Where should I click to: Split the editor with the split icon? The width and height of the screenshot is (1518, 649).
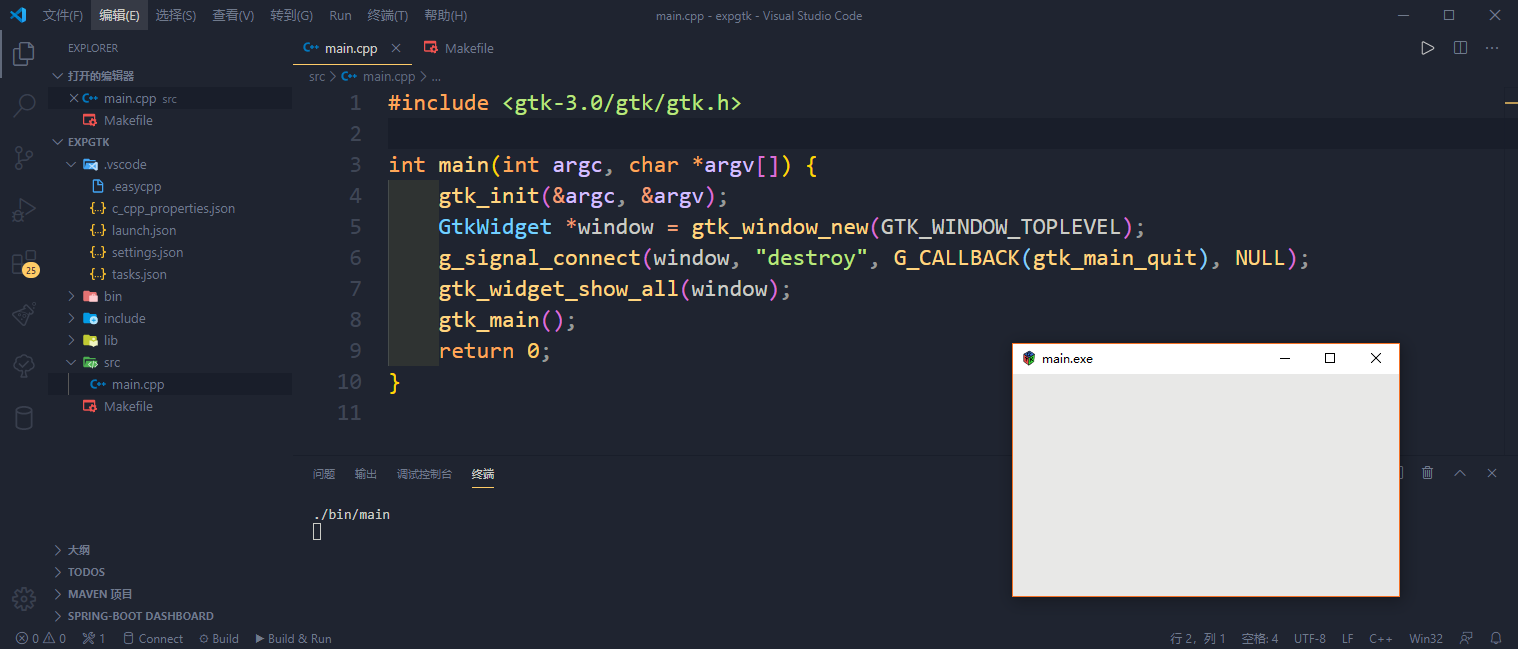pyautogui.click(x=1460, y=47)
